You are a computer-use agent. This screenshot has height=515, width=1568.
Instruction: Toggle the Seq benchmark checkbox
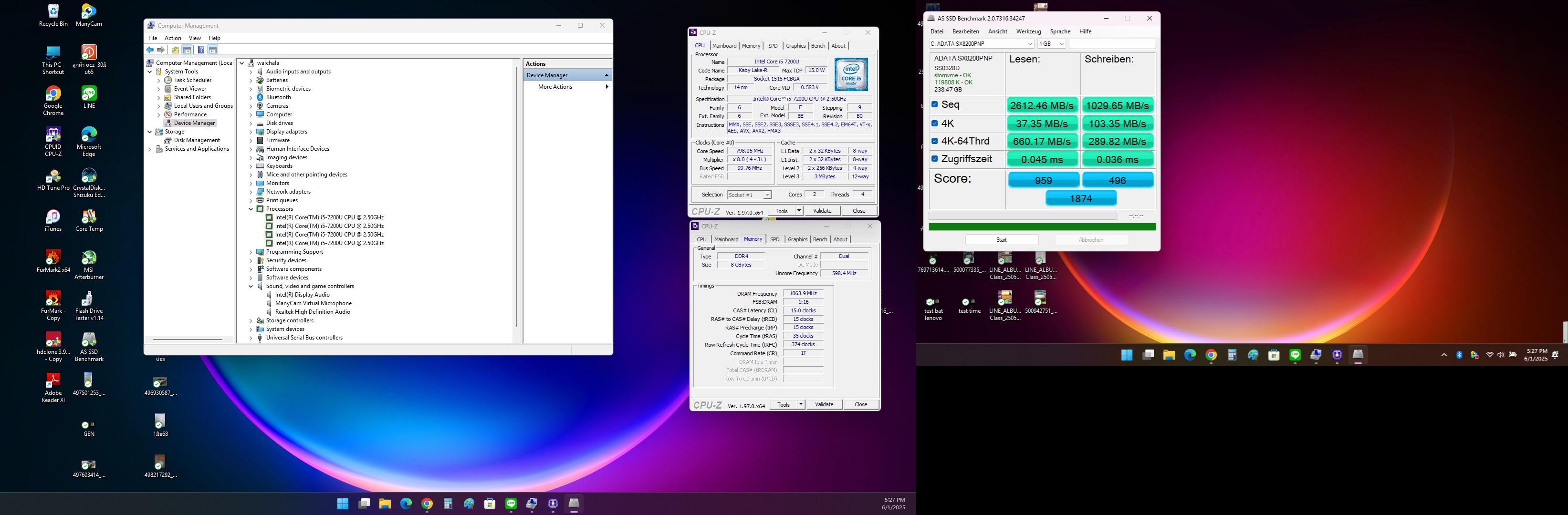click(x=935, y=104)
